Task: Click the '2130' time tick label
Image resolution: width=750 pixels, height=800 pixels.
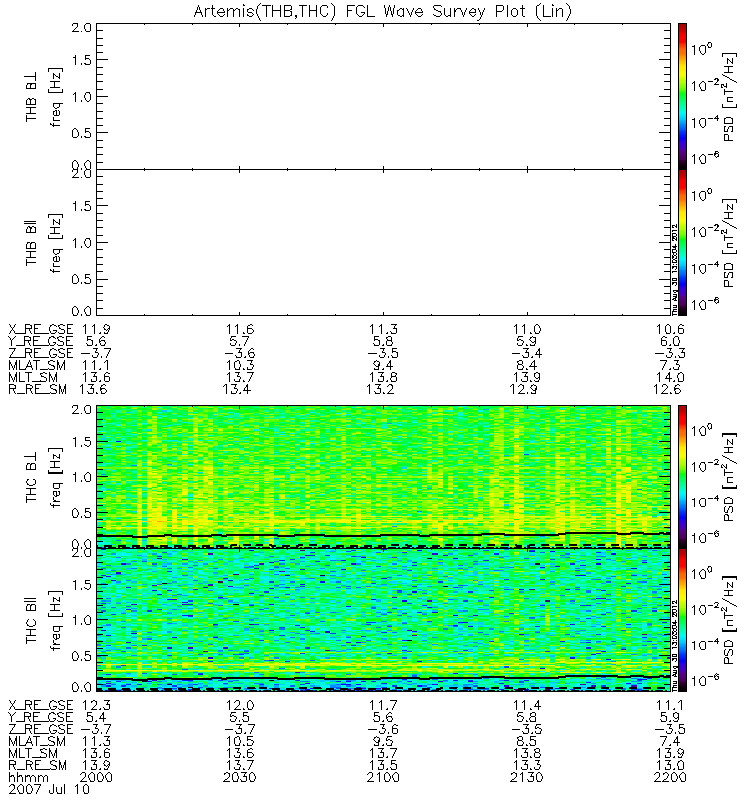Action: [527, 778]
